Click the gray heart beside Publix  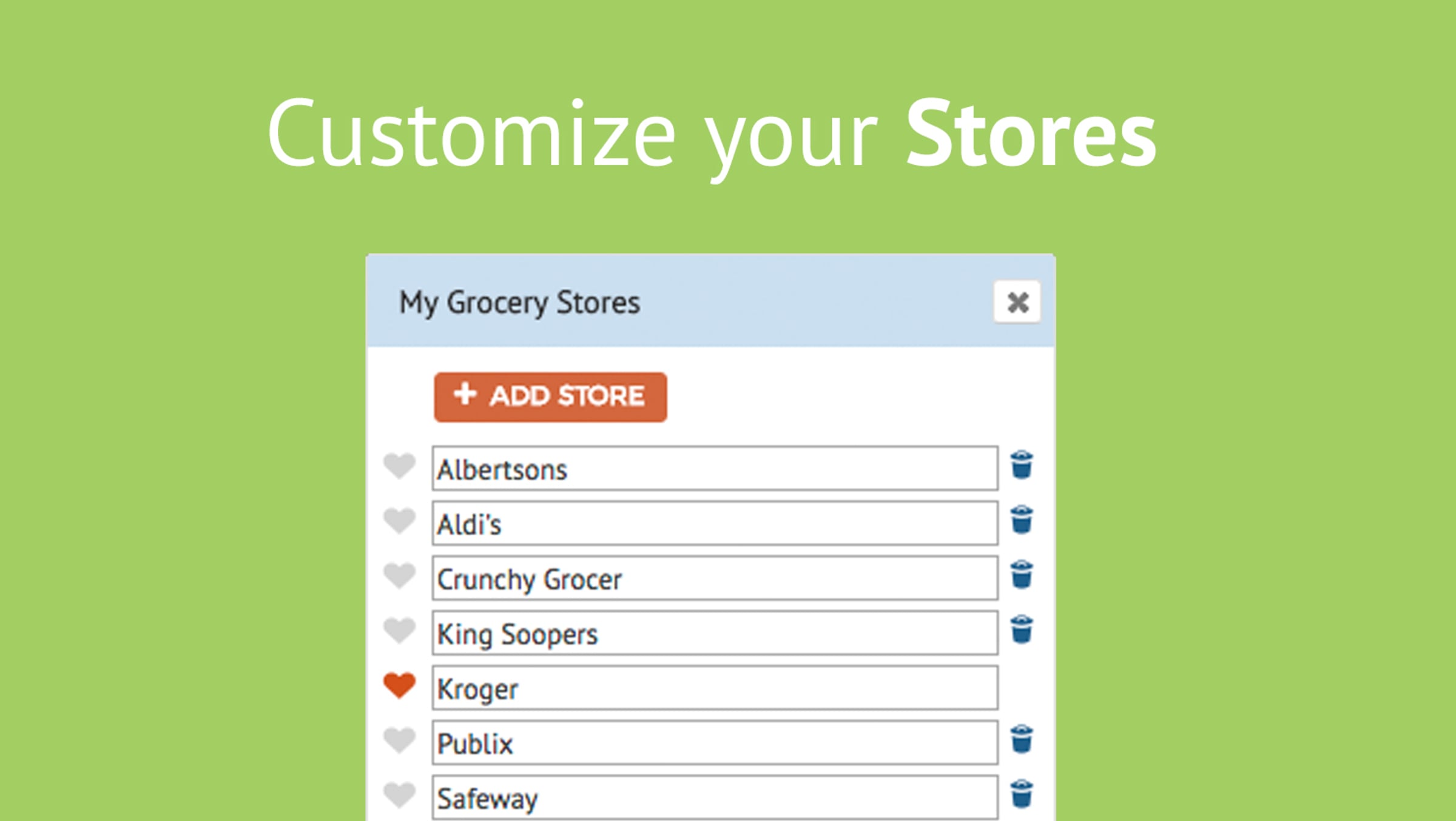399,740
